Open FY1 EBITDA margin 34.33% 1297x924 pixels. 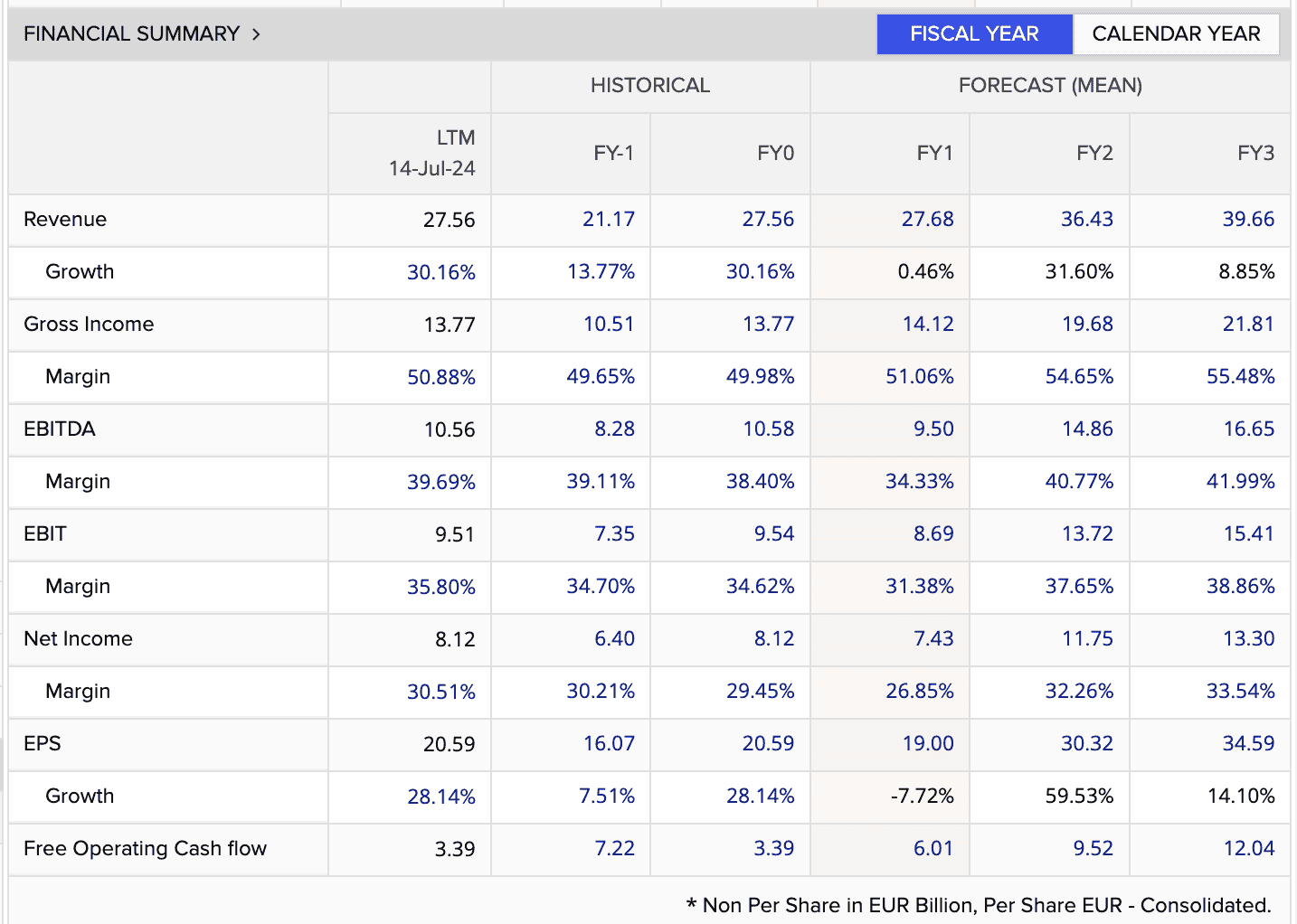click(x=920, y=482)
